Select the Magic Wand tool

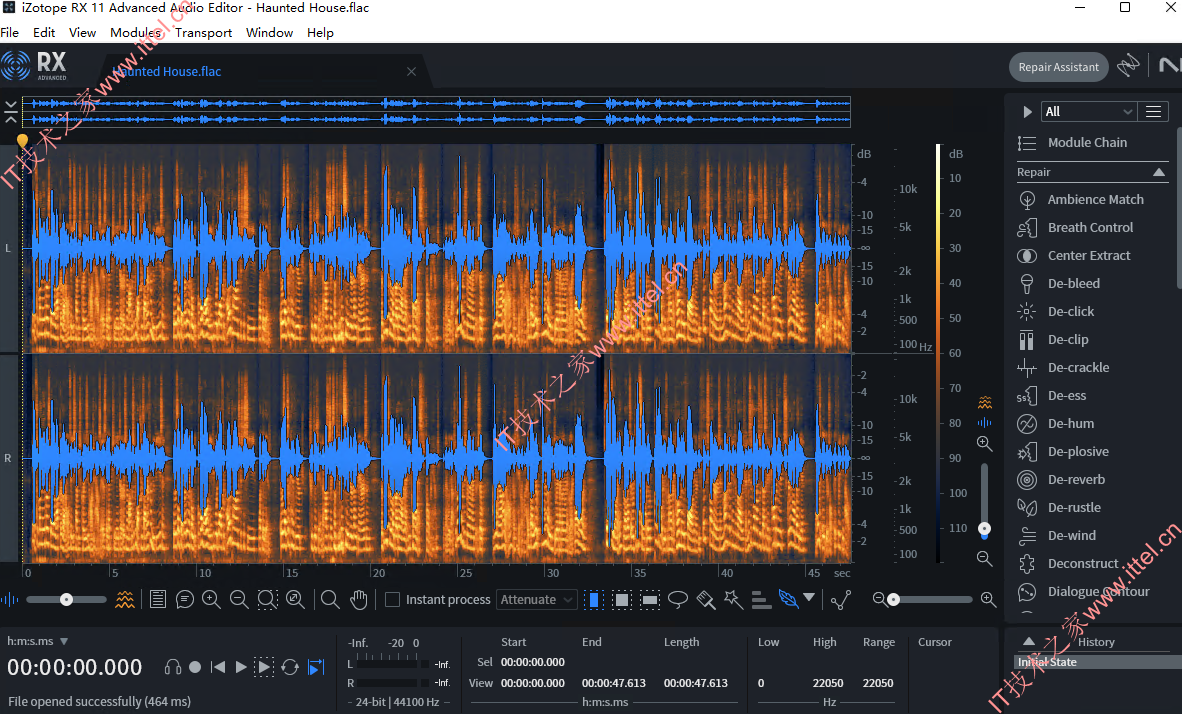(733, 599)
